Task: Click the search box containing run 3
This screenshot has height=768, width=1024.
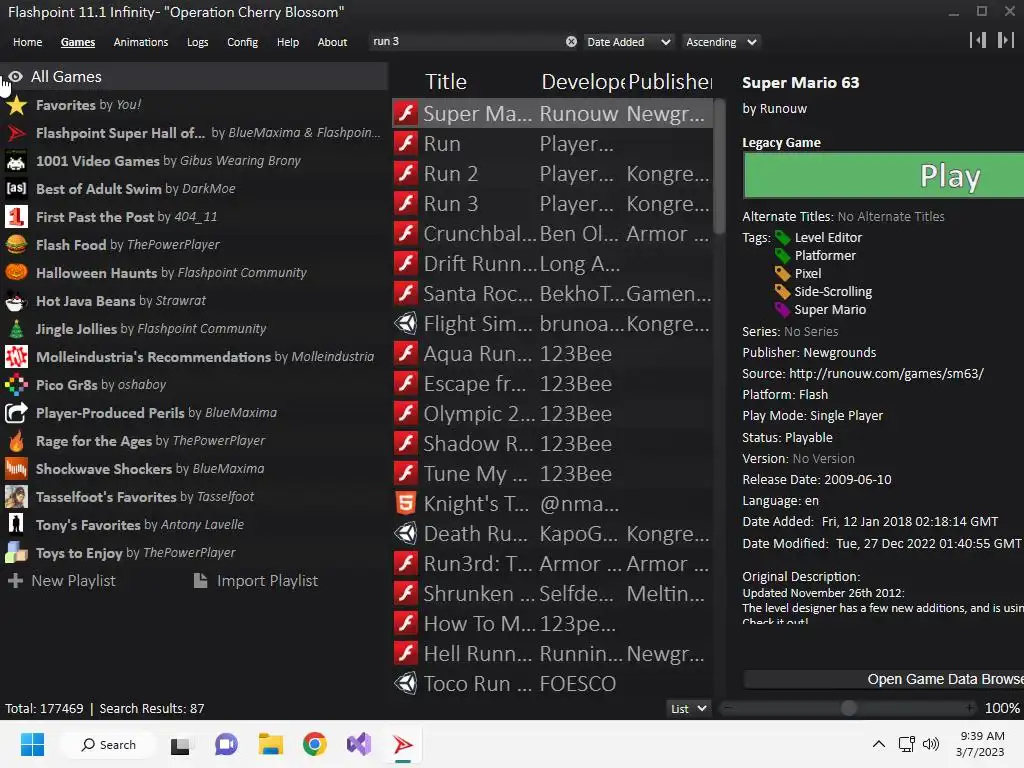Action: point(467,42)
